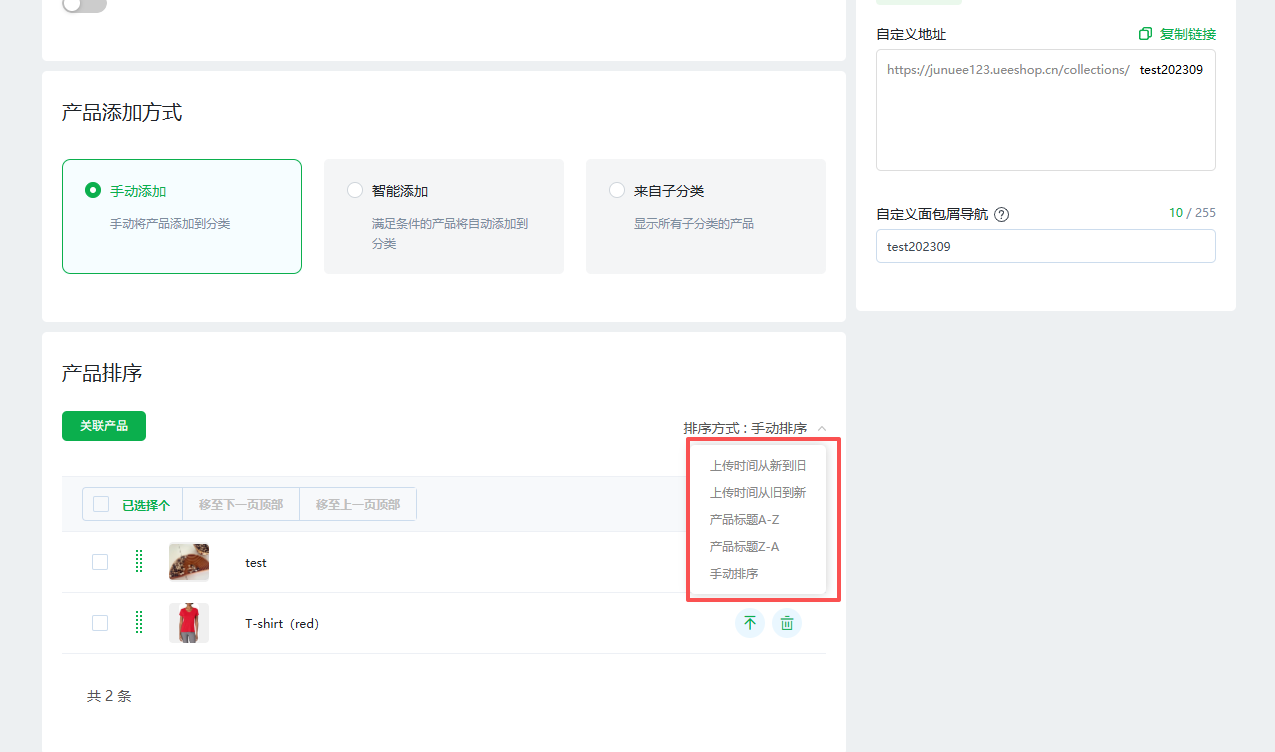Click the copy link icon near 复制链接
Image resolution: width=1275 pixels, height=752 pixels.
tap(1145, 34)
